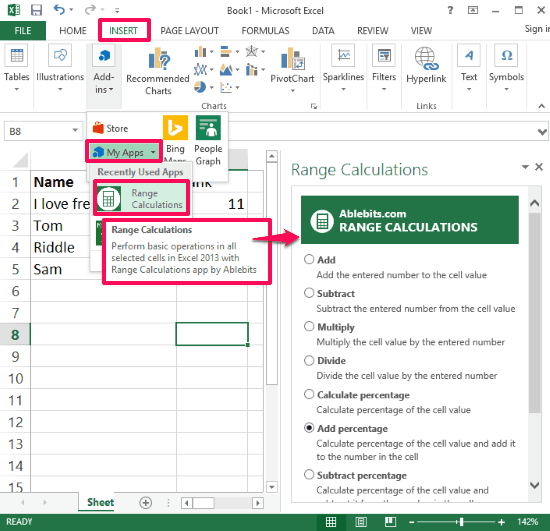Select the Subtract percentage radio option
Viewport: 550px width, 531px height.
coord(309,475)
